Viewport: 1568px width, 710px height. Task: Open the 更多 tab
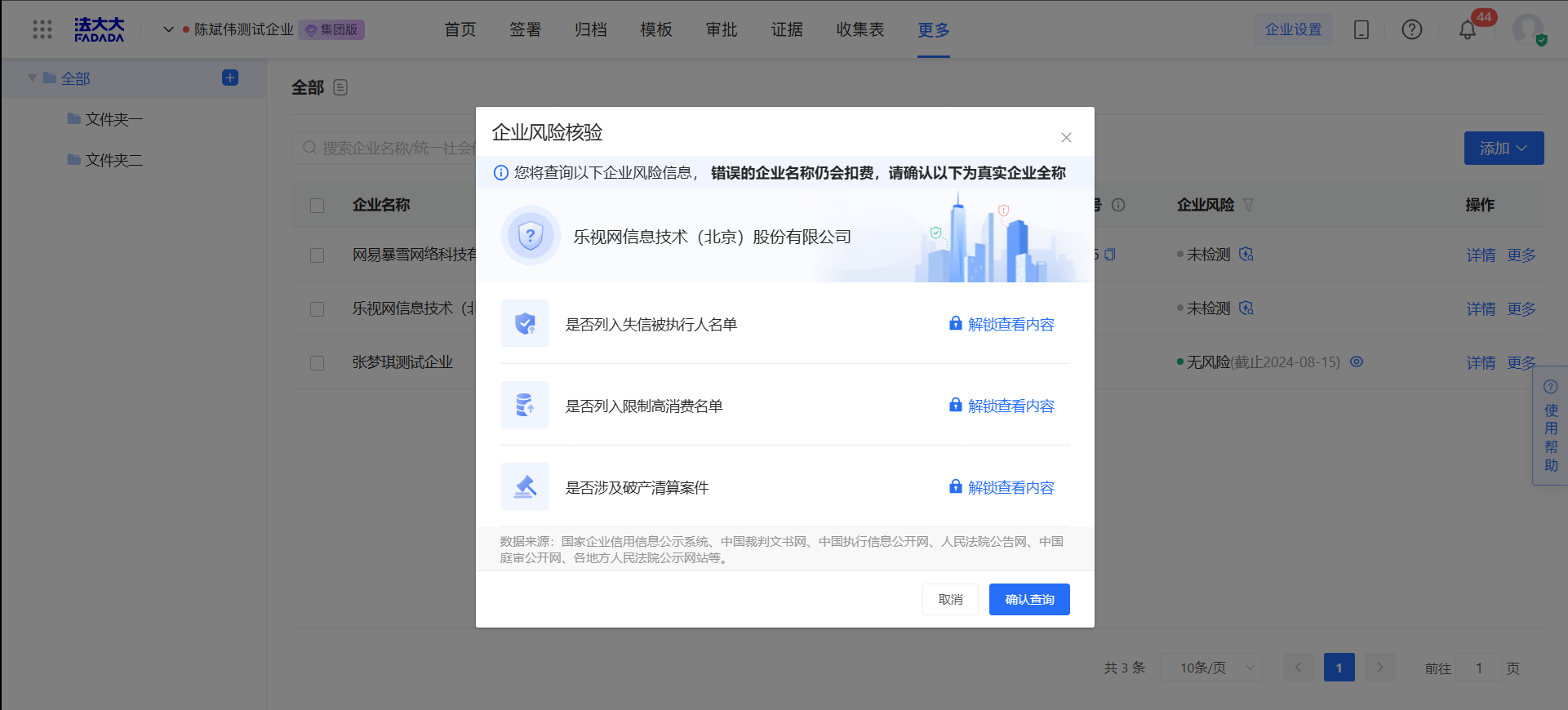934,29
